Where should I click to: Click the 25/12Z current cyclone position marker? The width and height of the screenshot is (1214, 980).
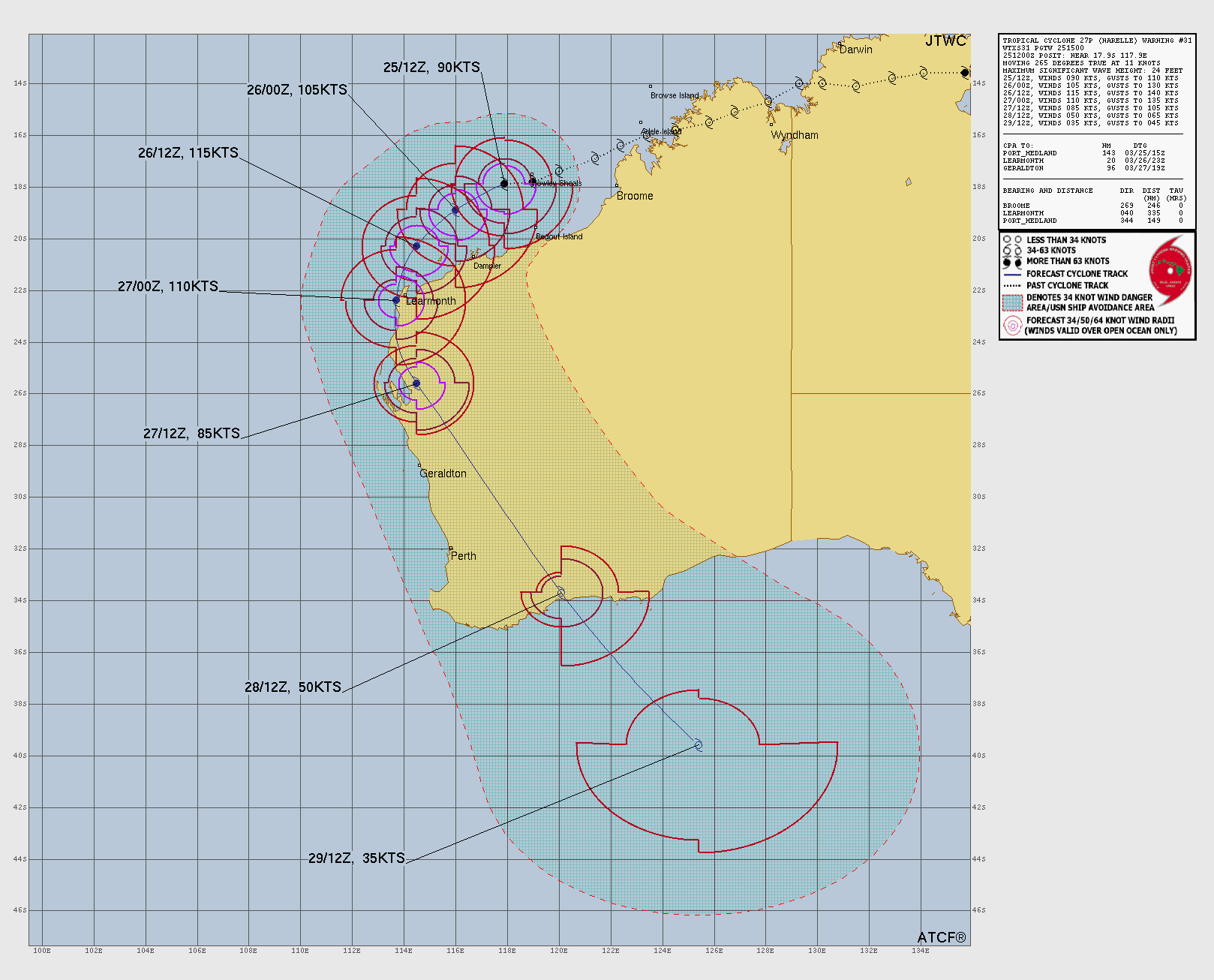(x=504, y=184)
